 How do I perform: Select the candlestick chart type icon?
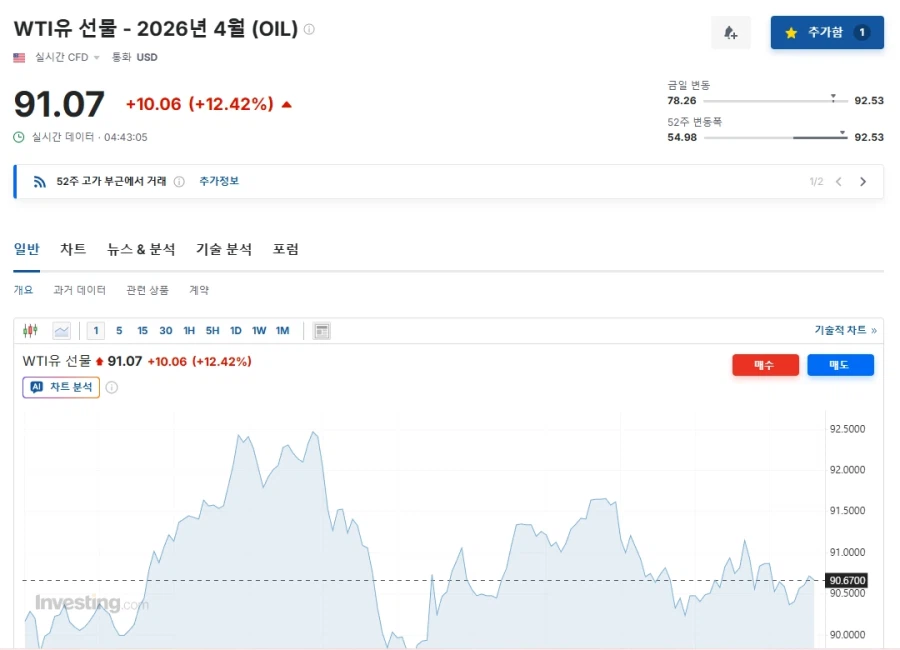click(30, 330)
